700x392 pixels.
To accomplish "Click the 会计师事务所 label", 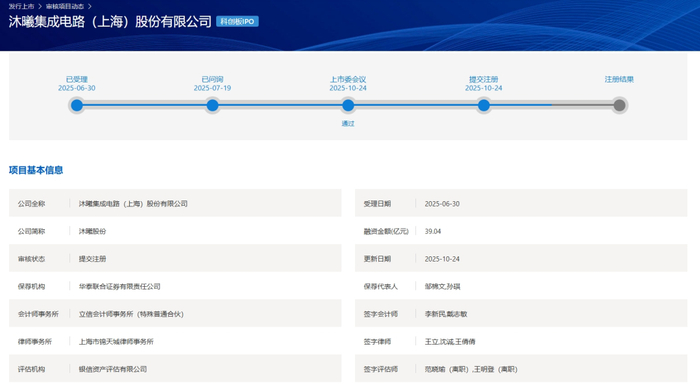I will click(38, 314).
